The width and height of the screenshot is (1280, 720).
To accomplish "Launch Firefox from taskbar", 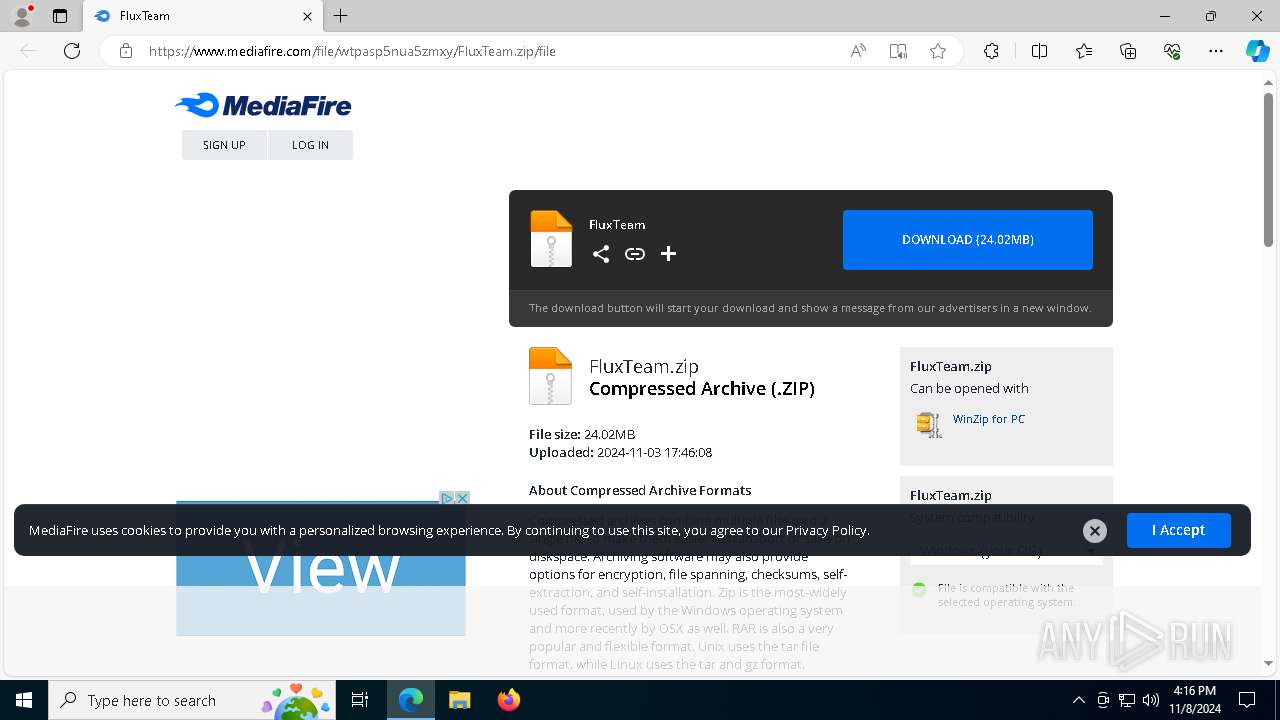I will pyautogui.click(x=509, y=700).
